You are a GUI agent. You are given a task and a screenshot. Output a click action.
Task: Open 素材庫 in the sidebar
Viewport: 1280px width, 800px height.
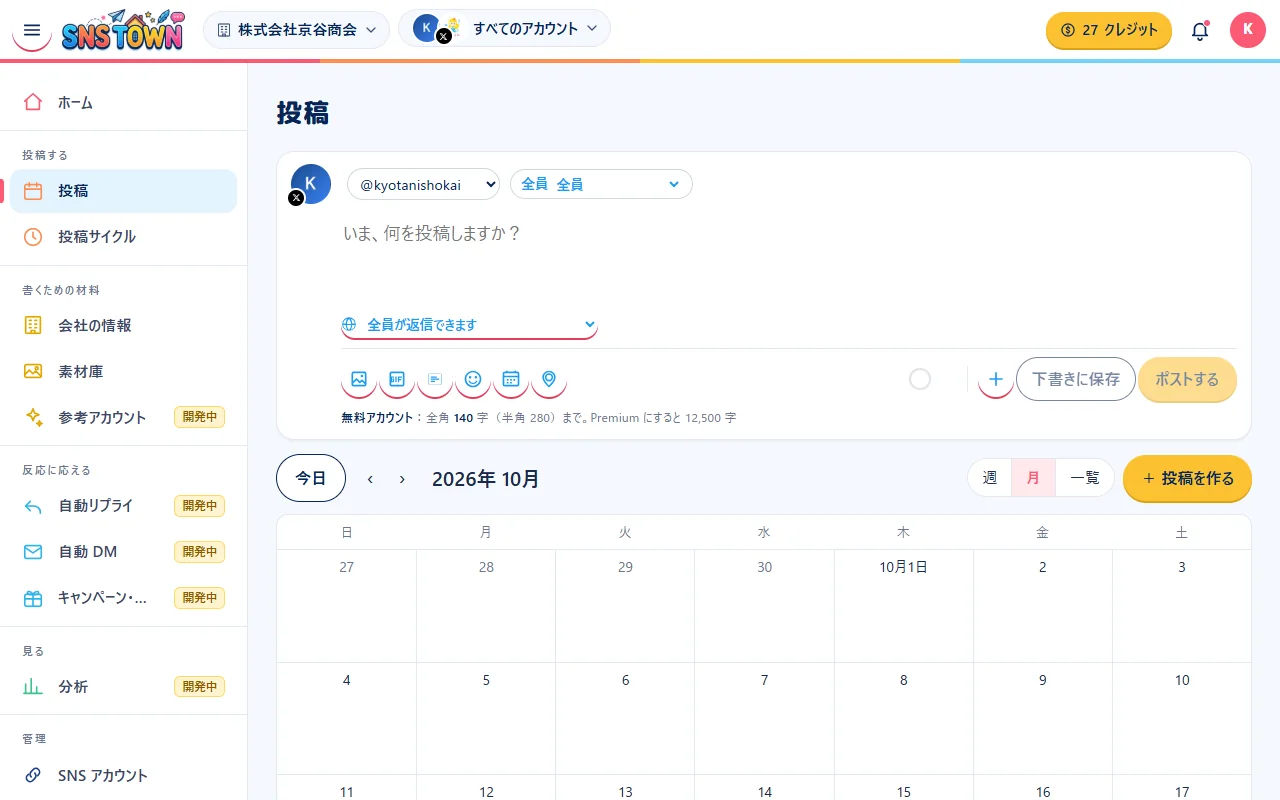tap(124, 371)
